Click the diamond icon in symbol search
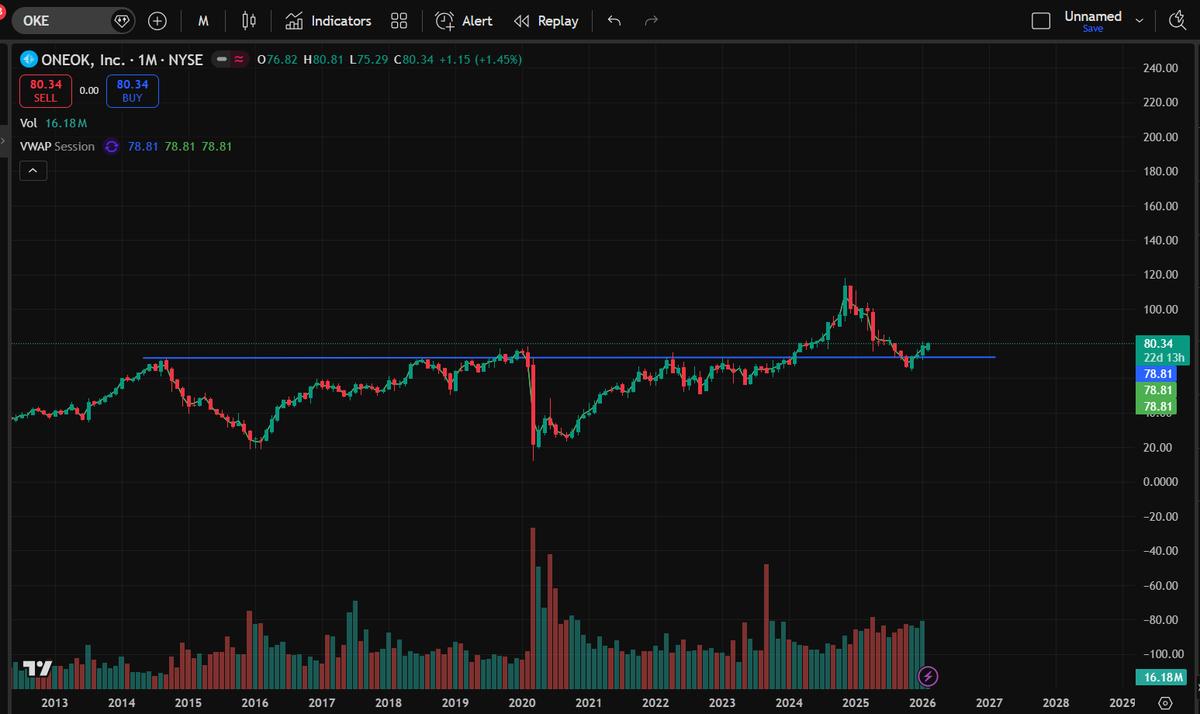Viewport: 1200px width, 714px height. click(x=122, y=20)
